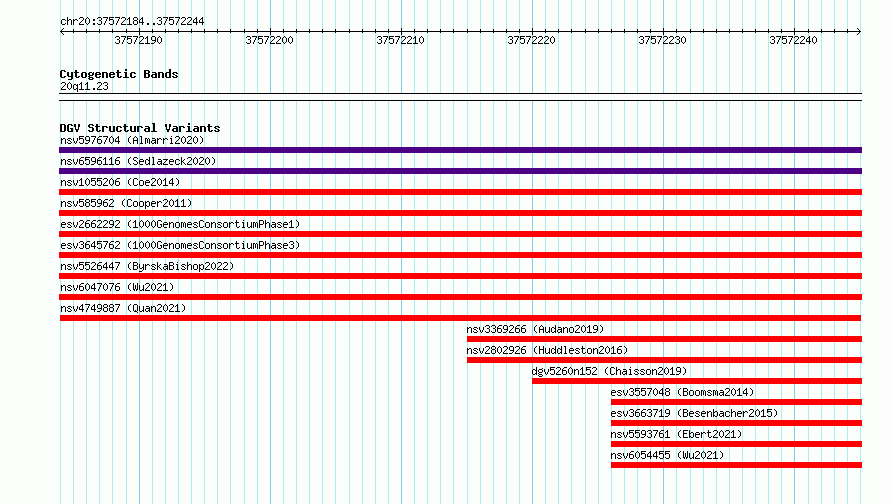Viewport: 890px width, 504px height.
Task: Click ruler position 37572240
Action: pos(794,40)
